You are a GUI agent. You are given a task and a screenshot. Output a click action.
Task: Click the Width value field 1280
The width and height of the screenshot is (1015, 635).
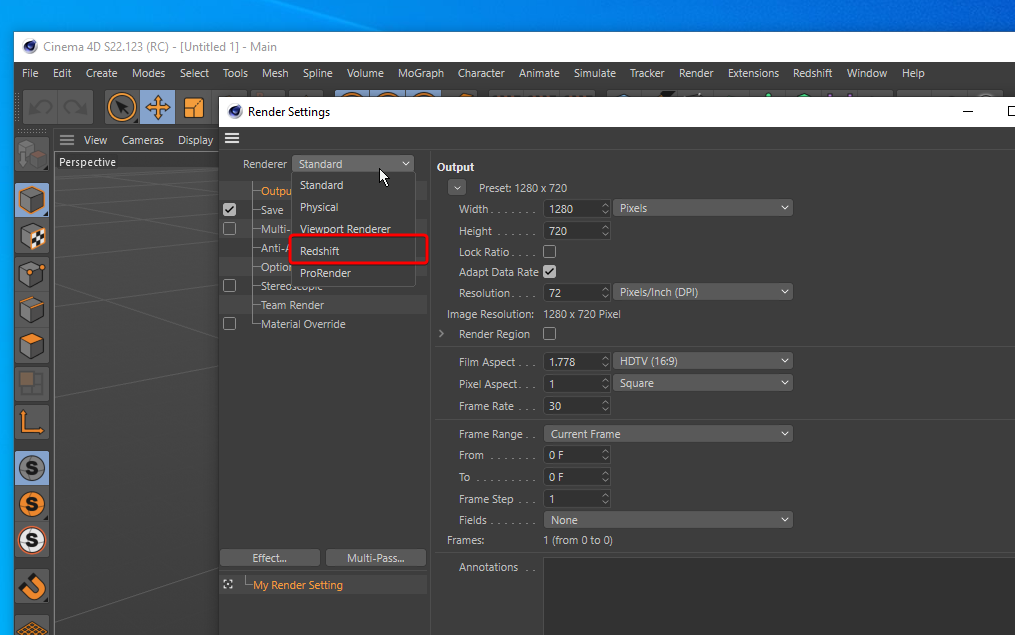click(x=572, y=208)
